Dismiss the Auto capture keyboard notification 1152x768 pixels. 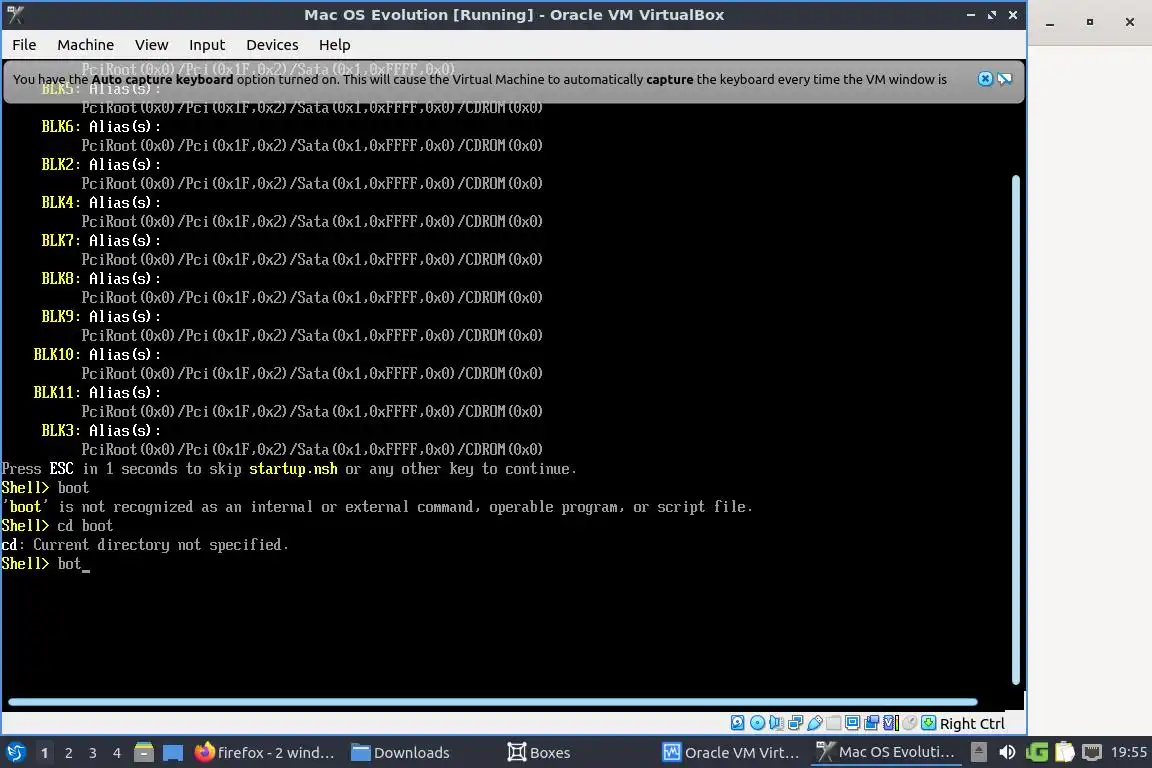[985, 79]
